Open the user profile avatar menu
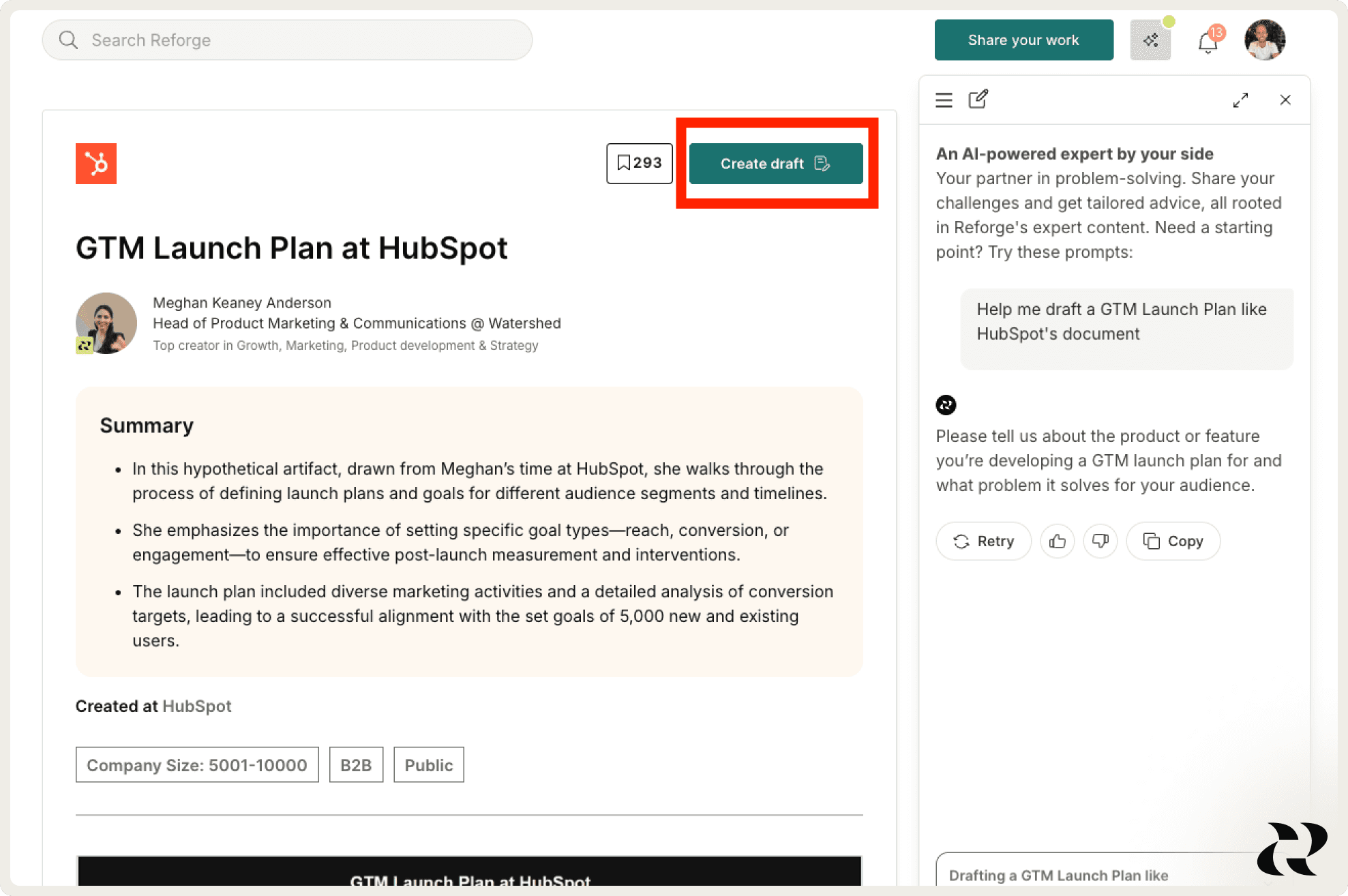This screenshot has width=1348, height=896. (1265, 40)
